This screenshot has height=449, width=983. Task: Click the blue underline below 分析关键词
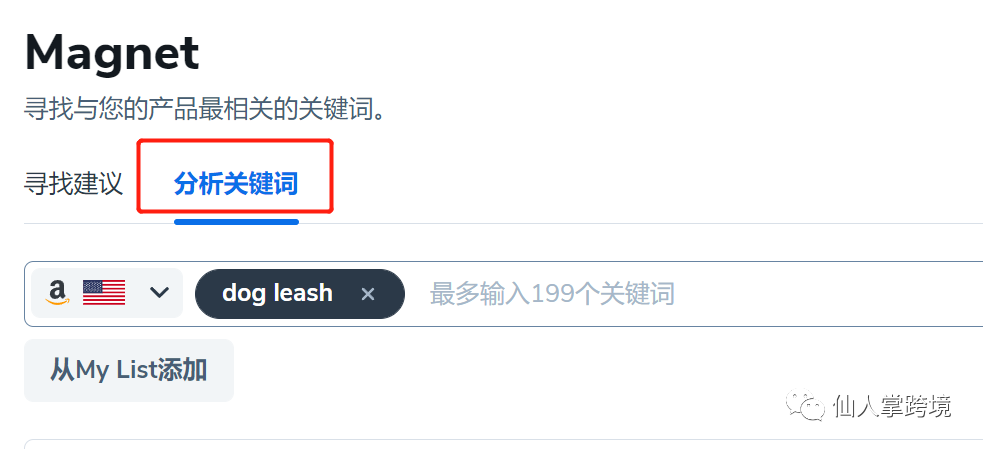(x=236, y=221)
